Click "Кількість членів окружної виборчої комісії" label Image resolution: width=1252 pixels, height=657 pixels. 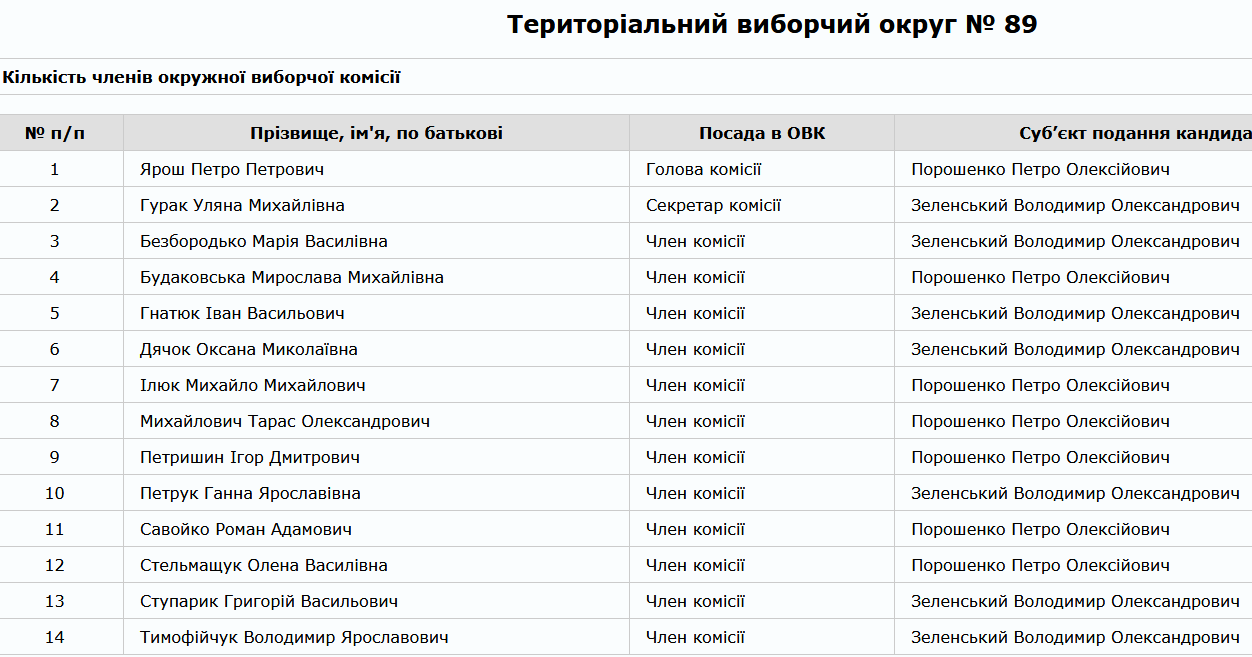tap(201, 77)
